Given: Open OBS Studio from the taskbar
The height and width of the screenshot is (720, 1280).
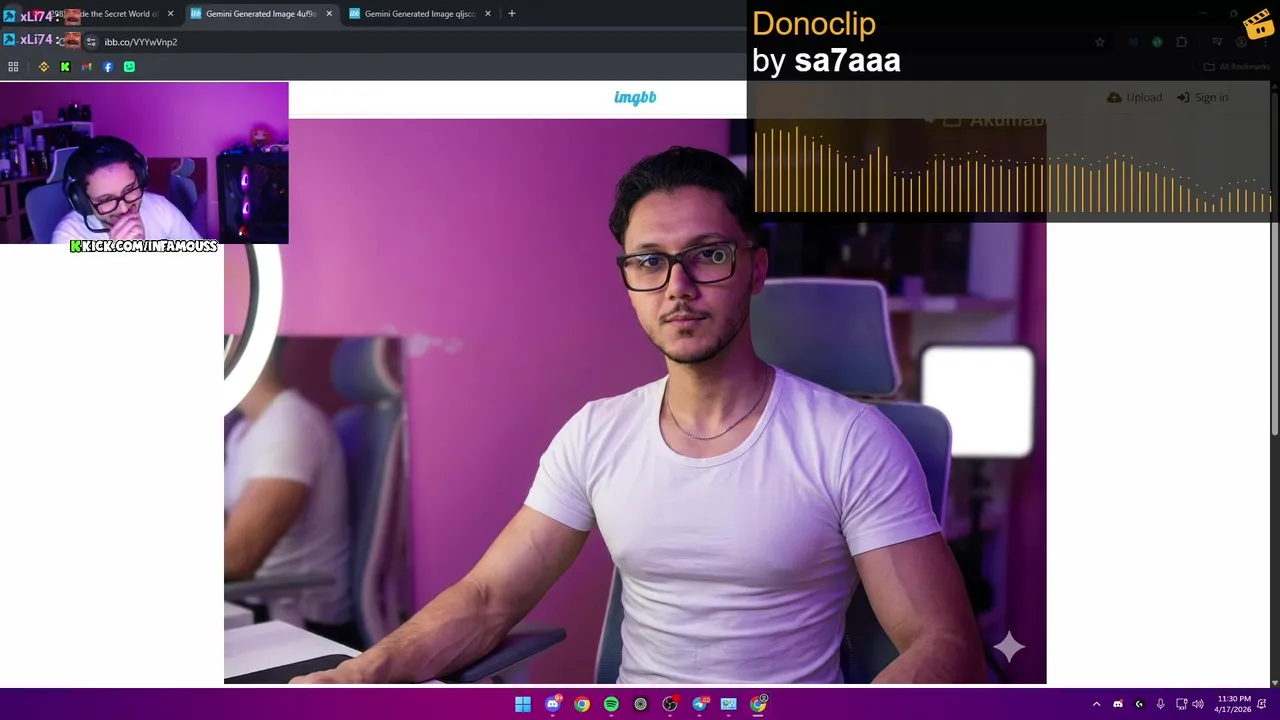Looking at the screenshot, I should point(670,705).
